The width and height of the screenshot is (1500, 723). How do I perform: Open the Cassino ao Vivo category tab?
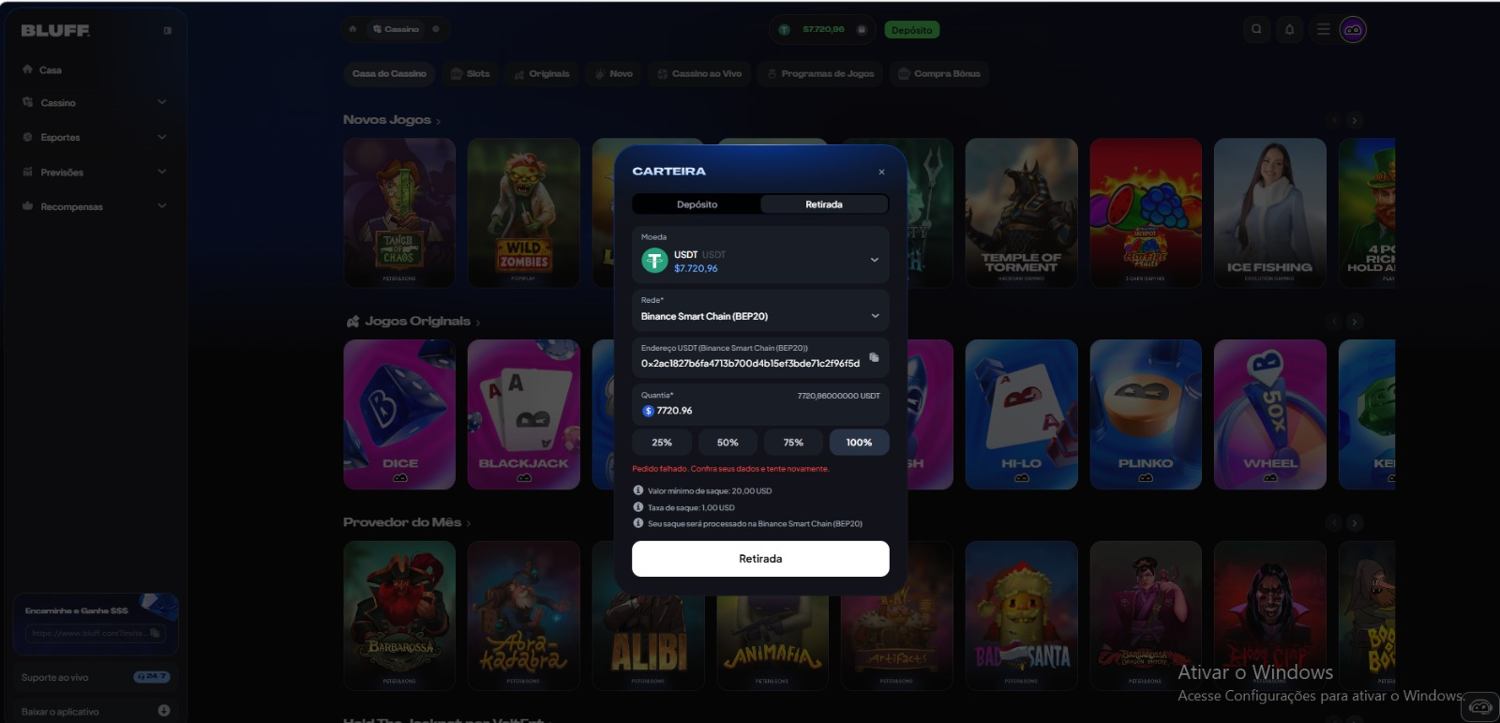[x=699, y=74]
